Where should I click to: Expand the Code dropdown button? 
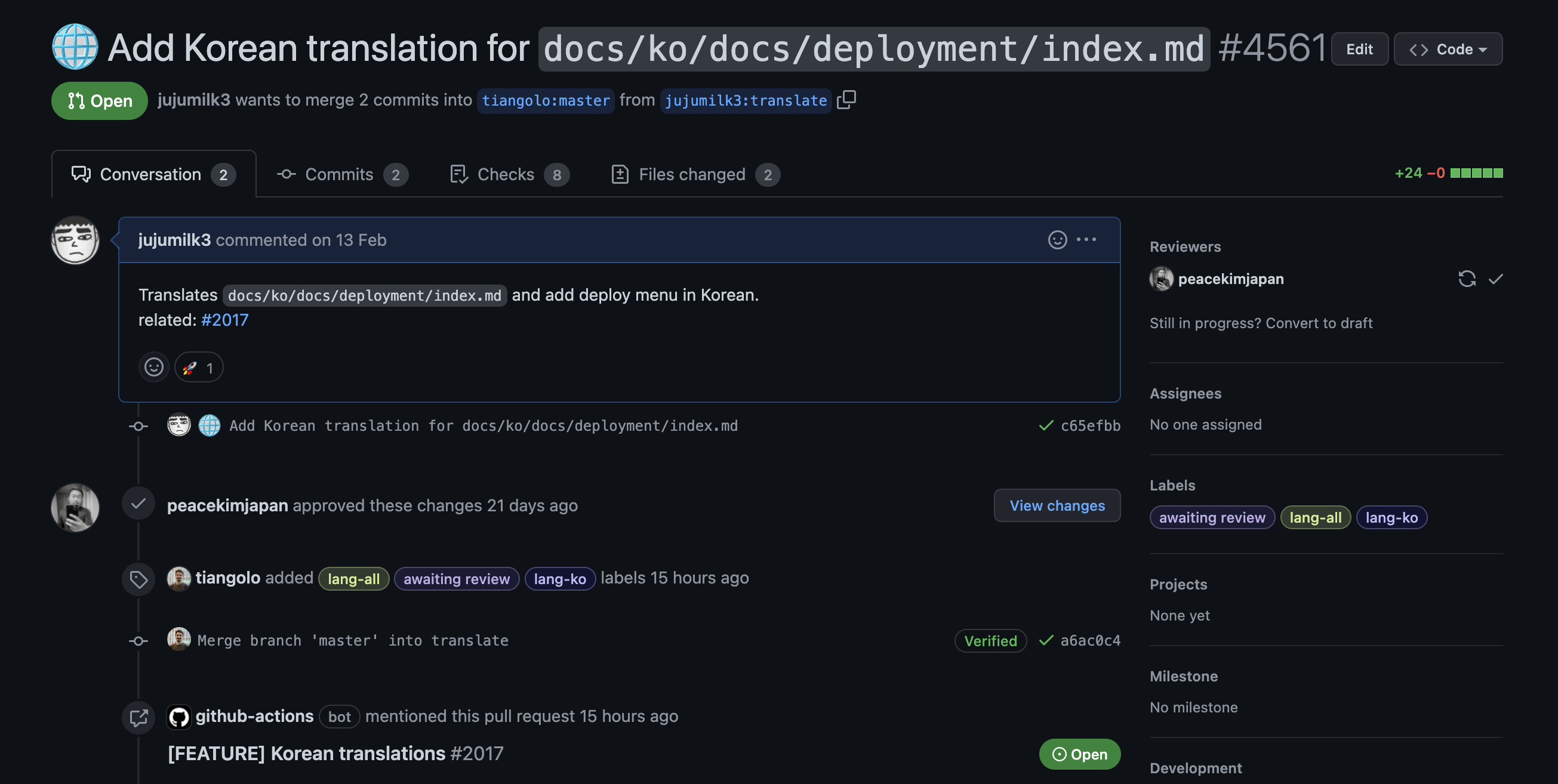(x=1448, y=49)
